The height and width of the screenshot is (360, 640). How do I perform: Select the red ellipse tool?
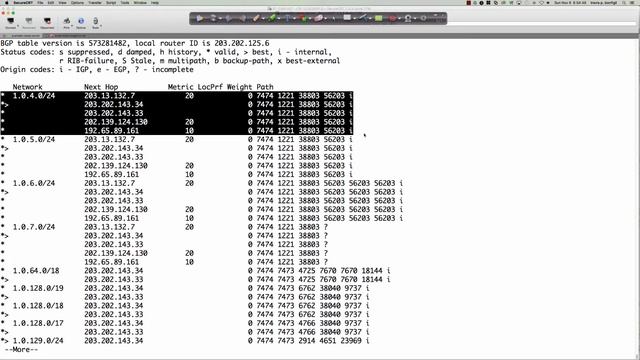393,18
